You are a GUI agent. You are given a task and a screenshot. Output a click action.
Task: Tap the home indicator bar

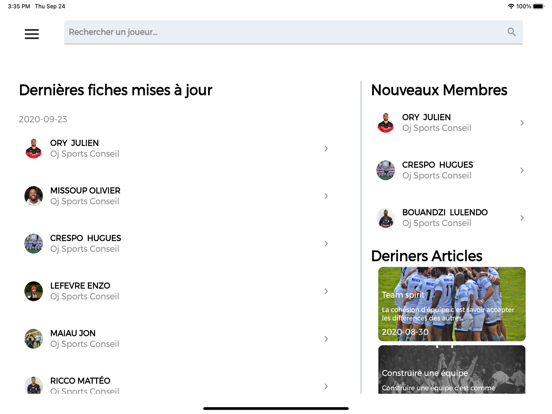(276, 408)
